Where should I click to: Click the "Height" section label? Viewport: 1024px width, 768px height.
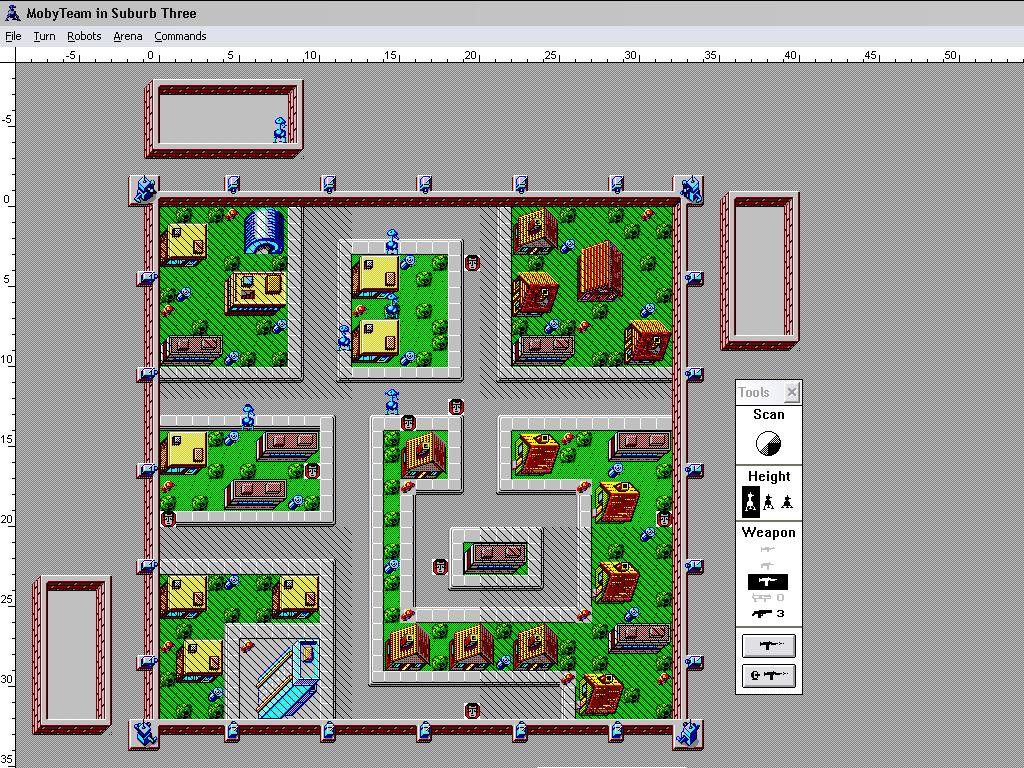pyautogui.click(x=769, y=476)
